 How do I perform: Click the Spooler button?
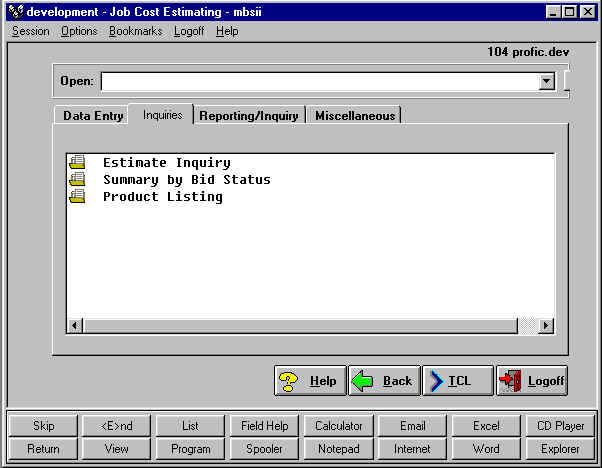click(x=264, y=449)
